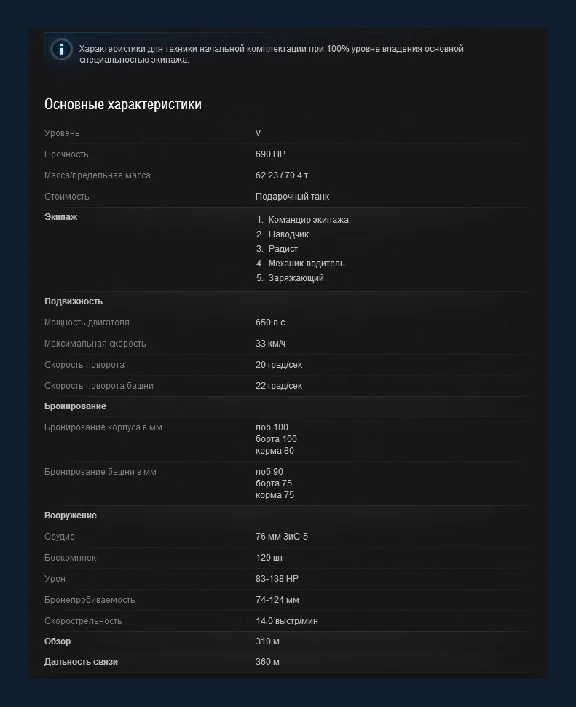Select the Уровень row label
Screen dimensions: 576x707
pos(62,133)
